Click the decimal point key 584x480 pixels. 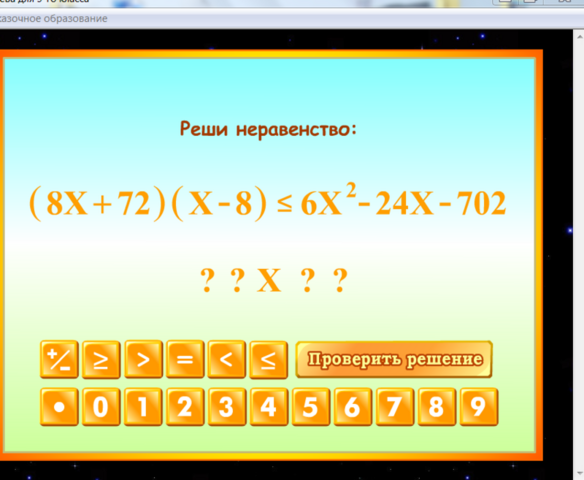tap(59, 407)
